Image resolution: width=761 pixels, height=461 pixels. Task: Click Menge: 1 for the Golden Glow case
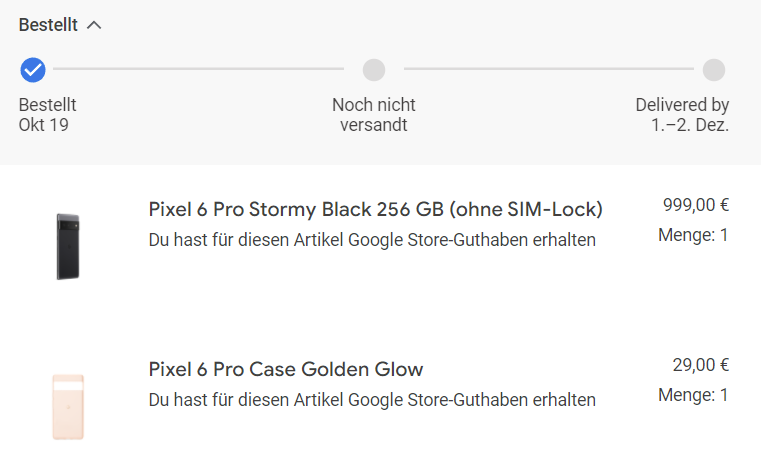694,395
